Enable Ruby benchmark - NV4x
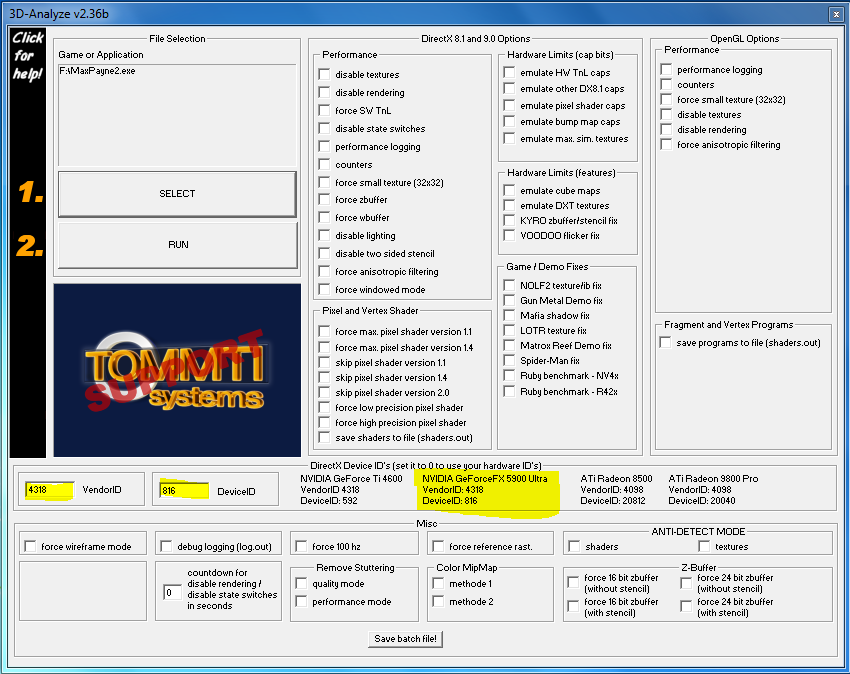This screenshot has width=850, height=674. coord(509,375)
